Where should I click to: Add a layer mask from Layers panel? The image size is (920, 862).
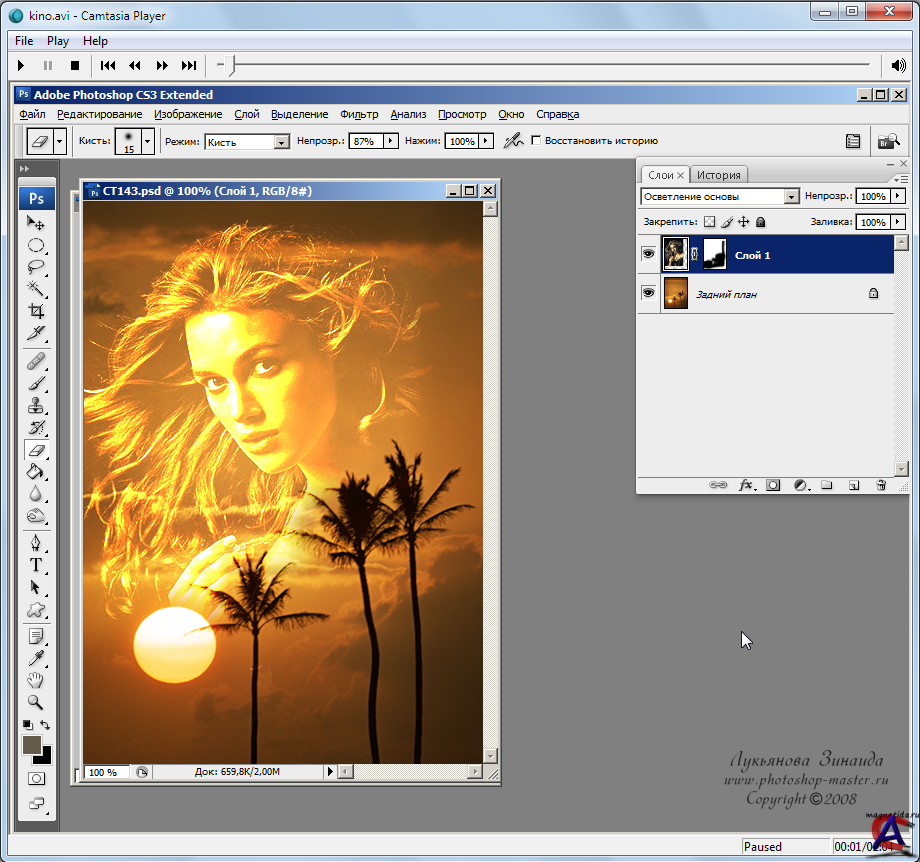pos(773,485)
